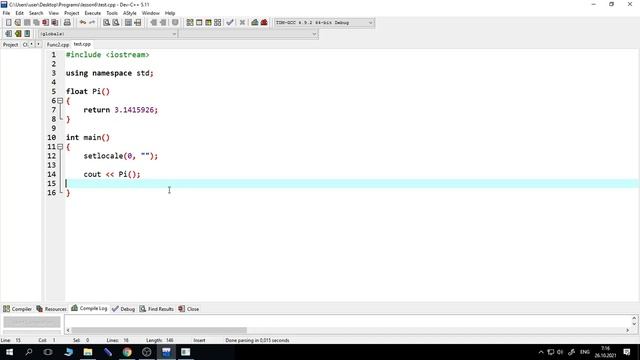Open the (globals) scope dropdown

pyautogui.click(x=108, y=34)
